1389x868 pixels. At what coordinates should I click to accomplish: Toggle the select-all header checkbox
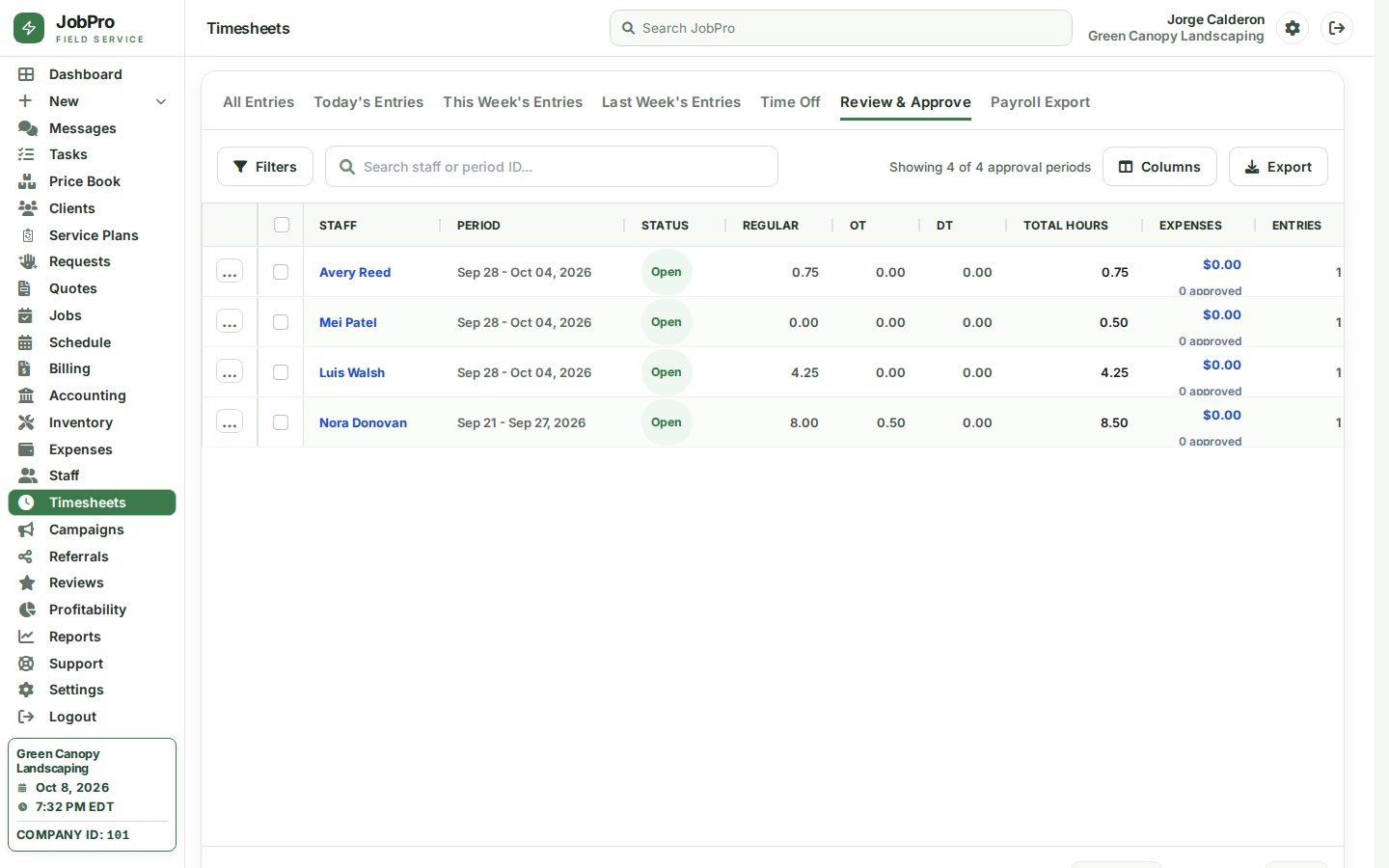pyautogui.click(x=282, y=225)
